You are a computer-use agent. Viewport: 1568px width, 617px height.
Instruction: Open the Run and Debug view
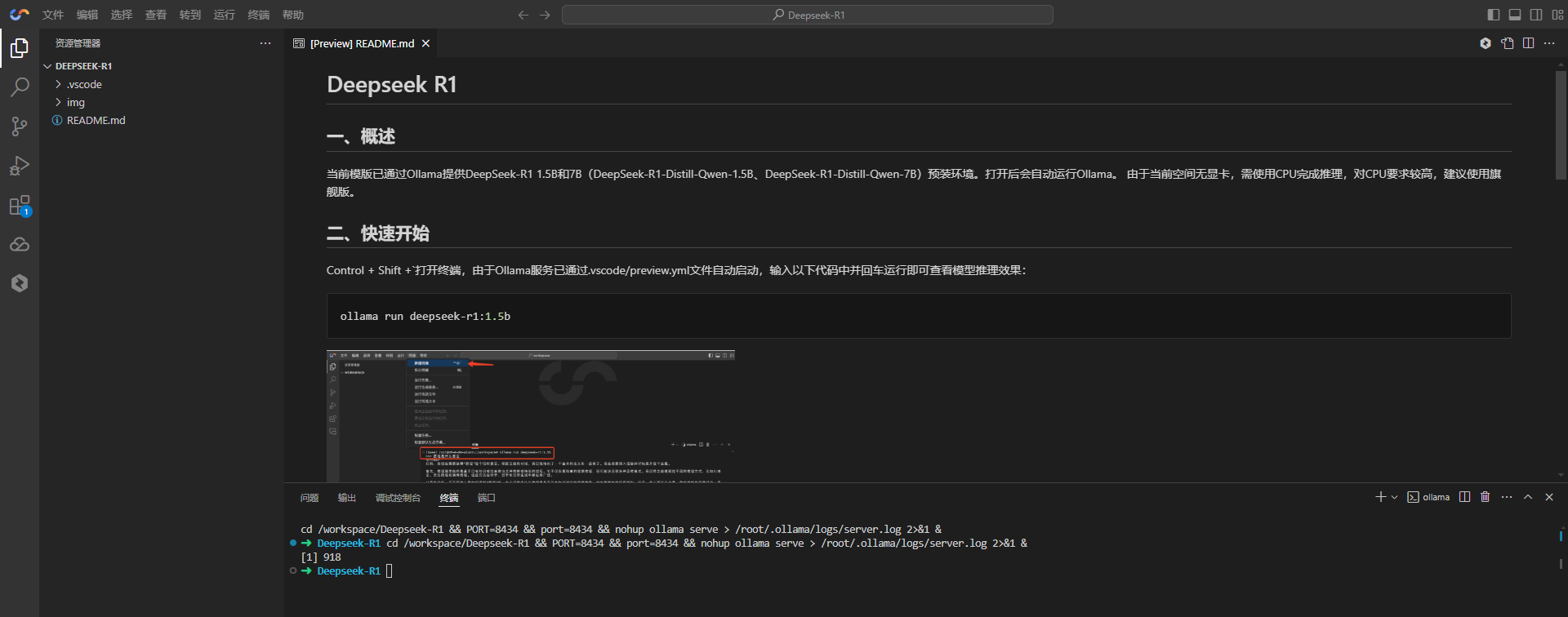pos(20,166)
